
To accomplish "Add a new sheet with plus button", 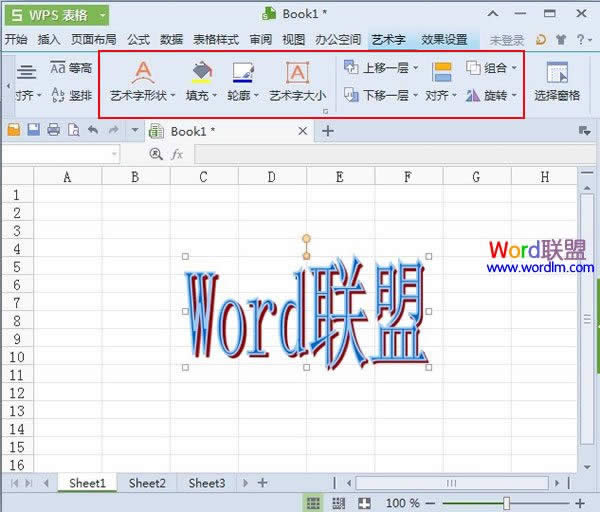I will [x=262, y=483].
